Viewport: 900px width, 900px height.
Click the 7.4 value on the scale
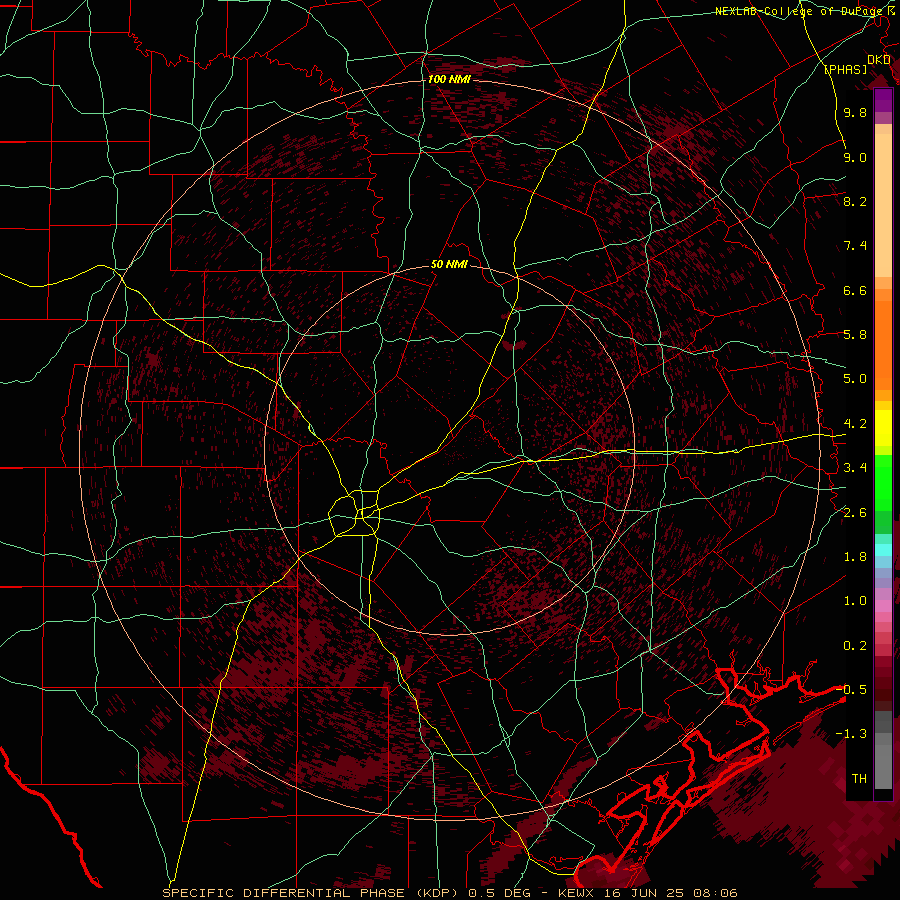[x=855, y=246]
